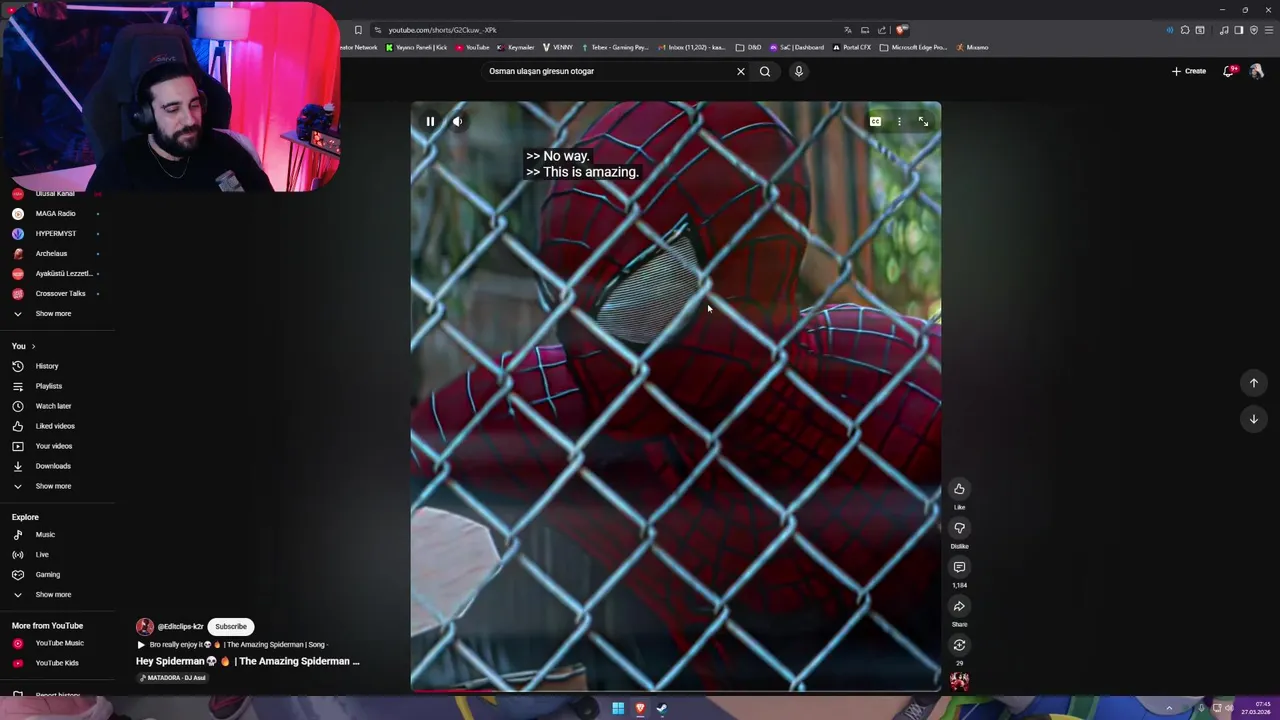Open Brave browser from the taskbar
The width and height of the screenshot is (1280, 720).
(640, 709)
